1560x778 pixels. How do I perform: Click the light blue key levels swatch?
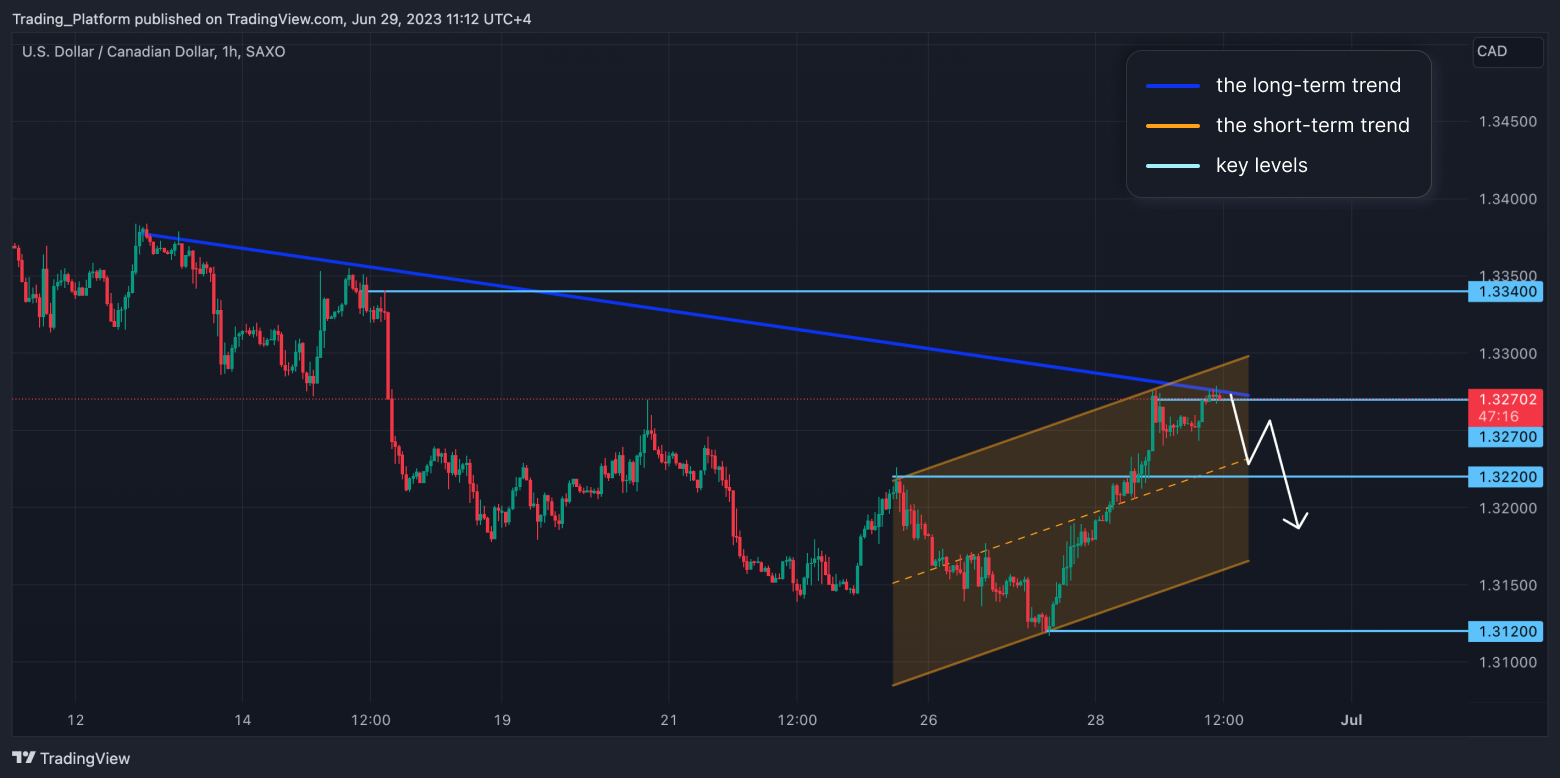coord(1172,166)
